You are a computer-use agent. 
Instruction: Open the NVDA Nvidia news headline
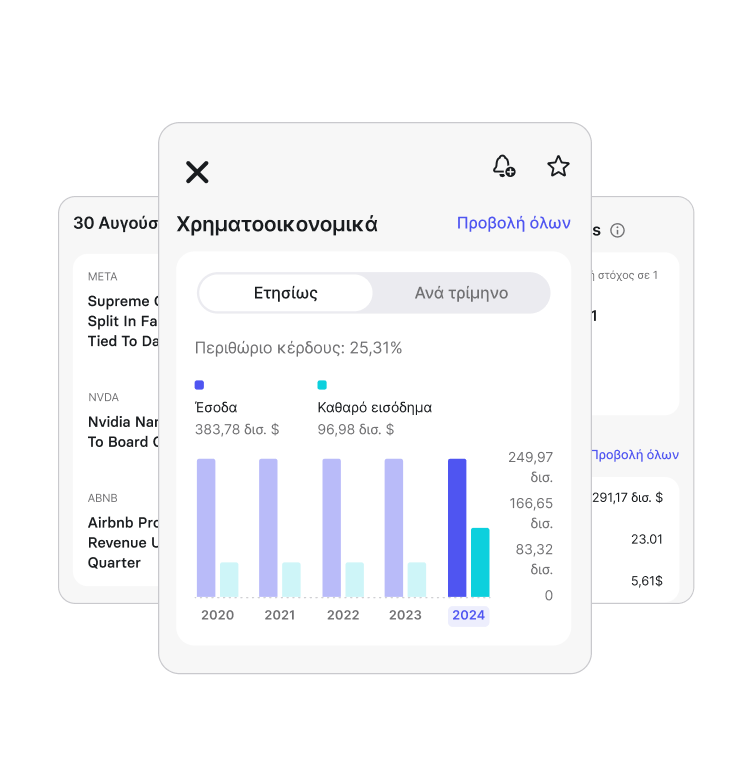123,431
